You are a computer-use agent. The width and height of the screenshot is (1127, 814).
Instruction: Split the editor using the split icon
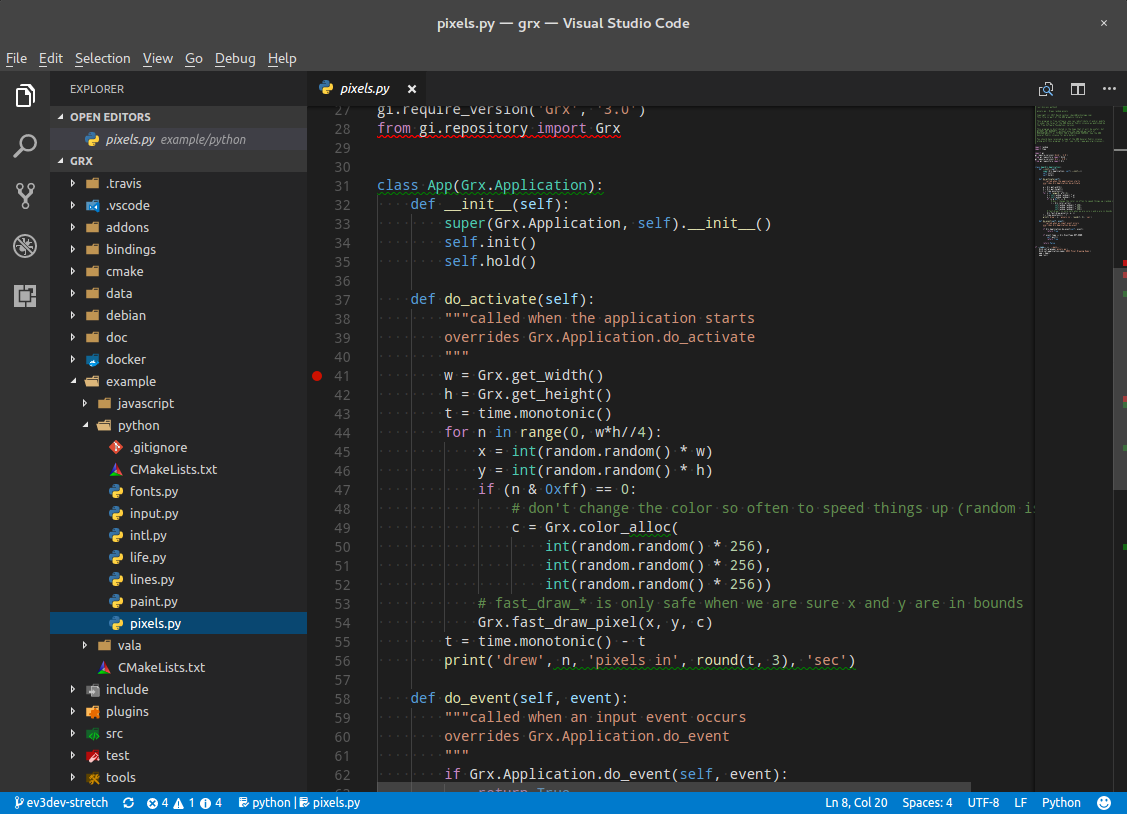1078,88
